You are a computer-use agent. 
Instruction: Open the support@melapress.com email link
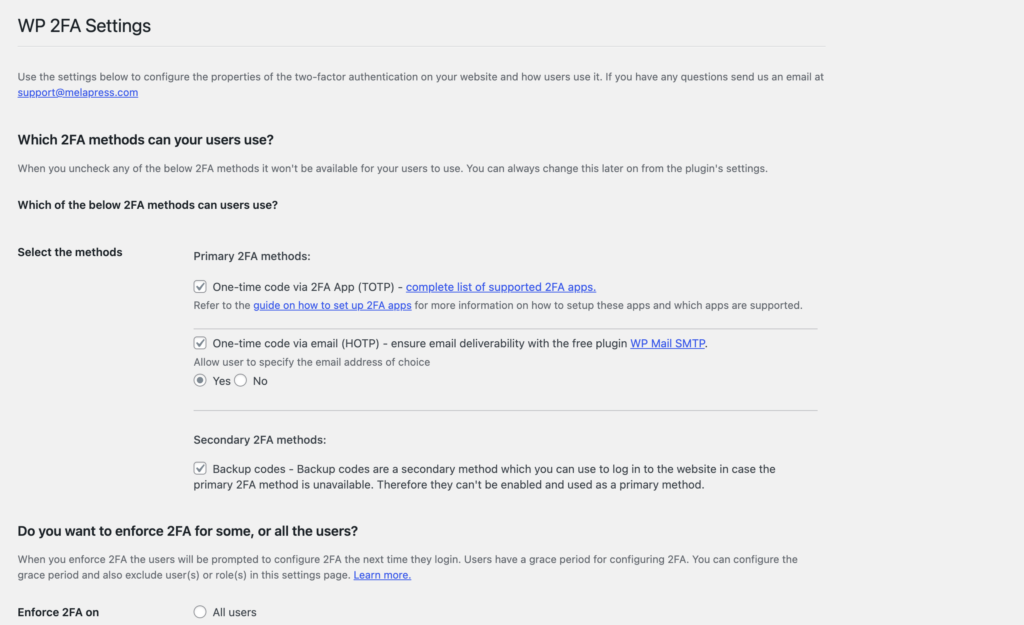coord(77,93)
